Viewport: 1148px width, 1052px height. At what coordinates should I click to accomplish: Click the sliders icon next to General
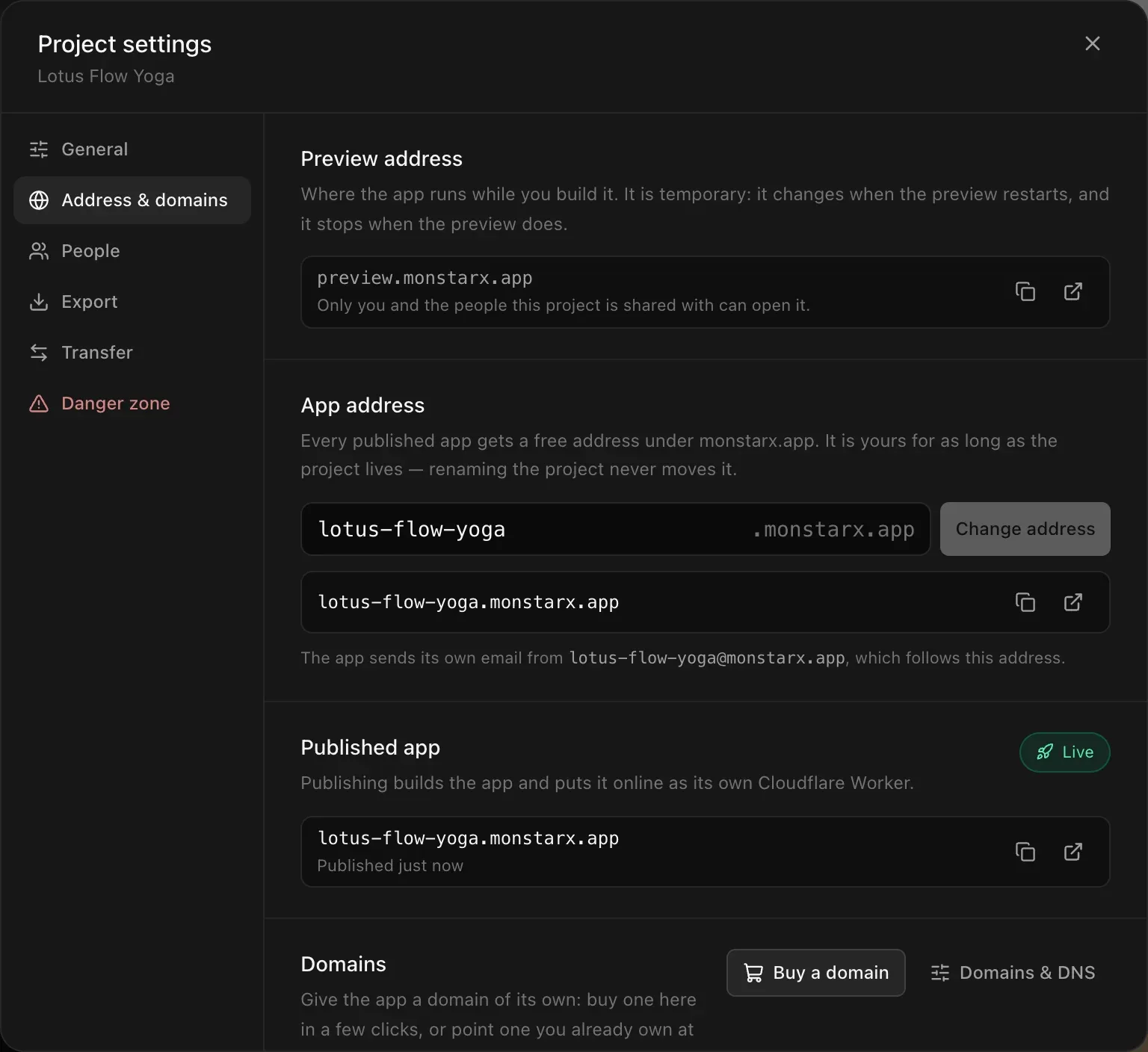pos(39,149)
